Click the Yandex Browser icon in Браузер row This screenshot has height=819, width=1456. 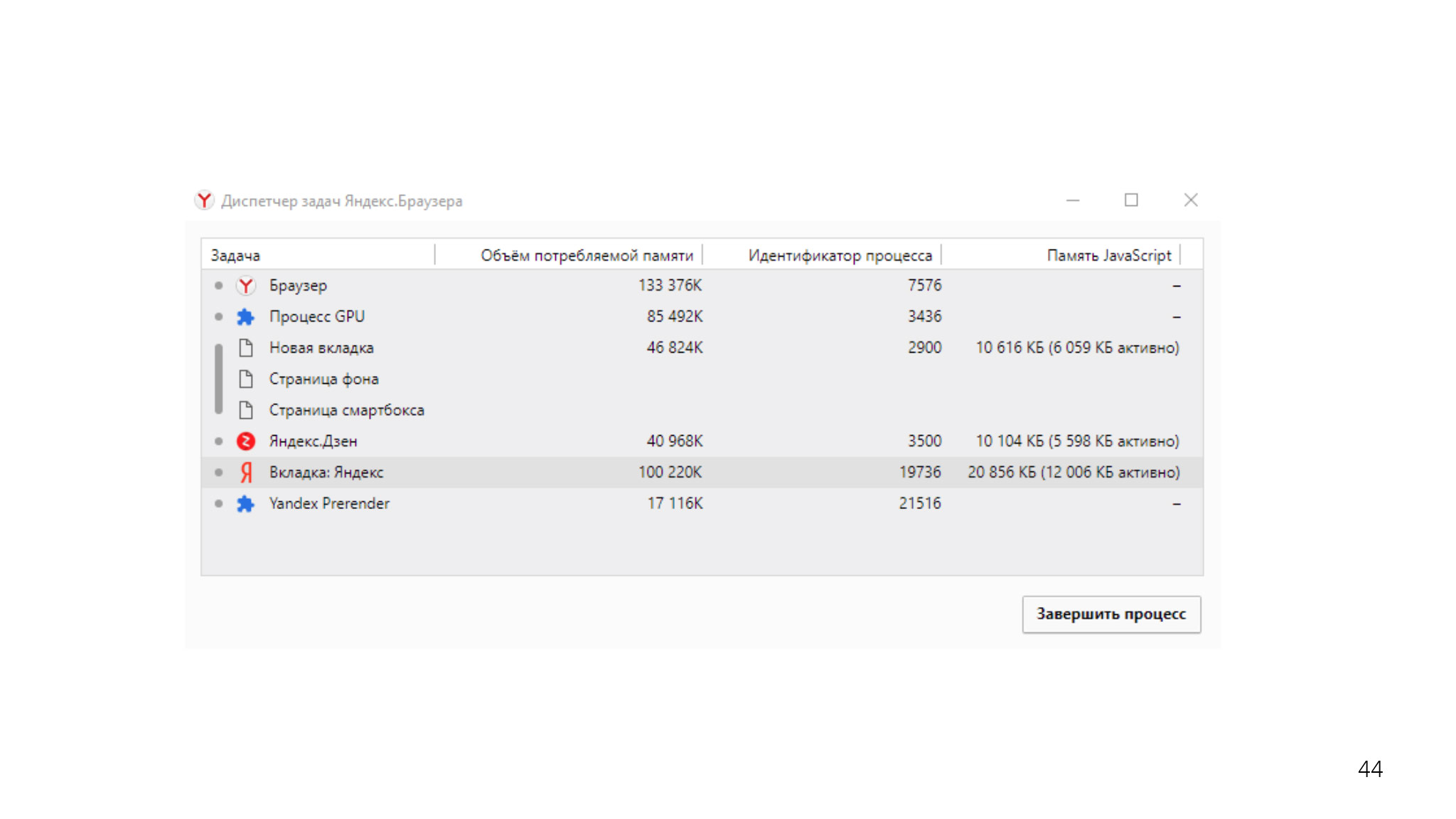(245, 286)
